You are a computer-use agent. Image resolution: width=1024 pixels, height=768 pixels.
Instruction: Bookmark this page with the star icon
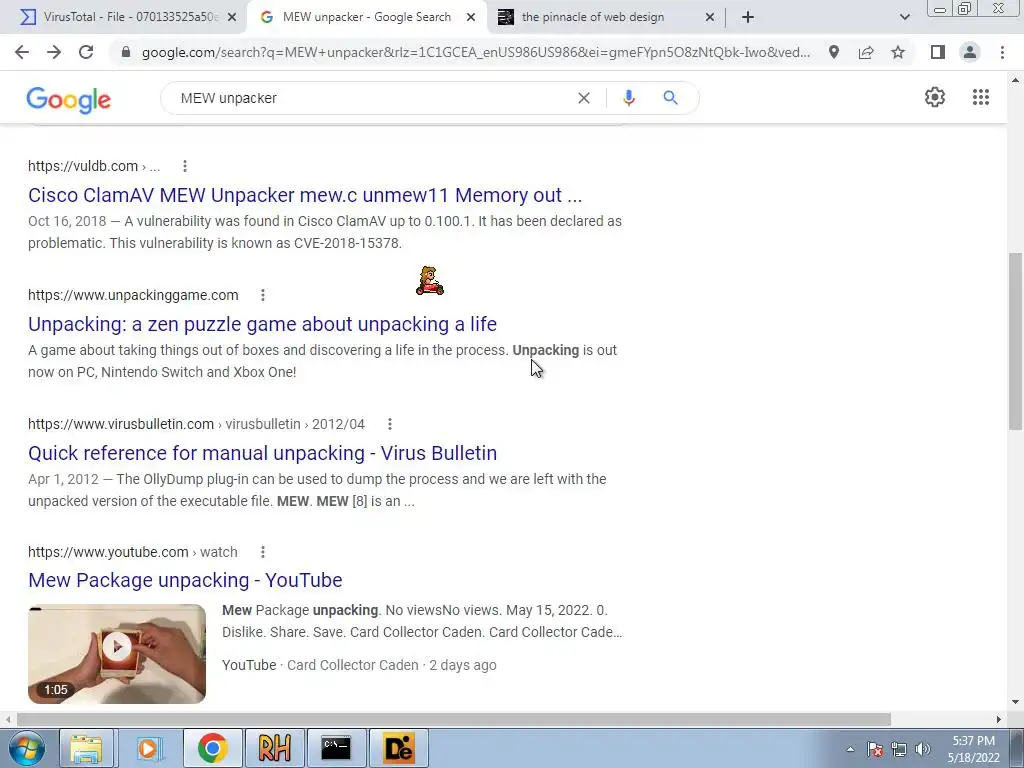pyautogui.click(x=898, y=52)
